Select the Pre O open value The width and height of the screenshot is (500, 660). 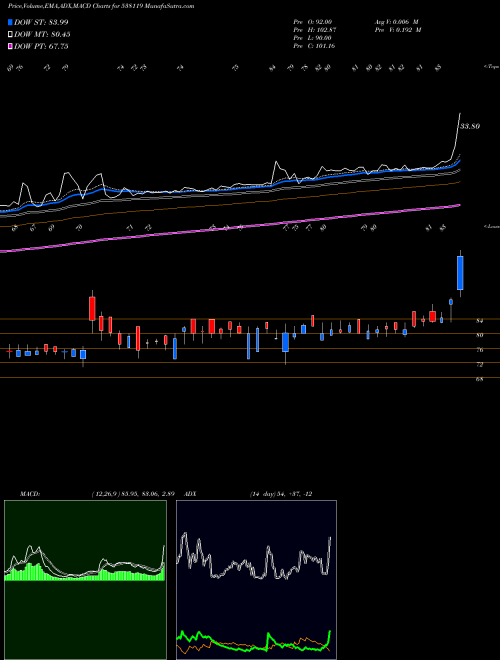click(x=314, y=22)
